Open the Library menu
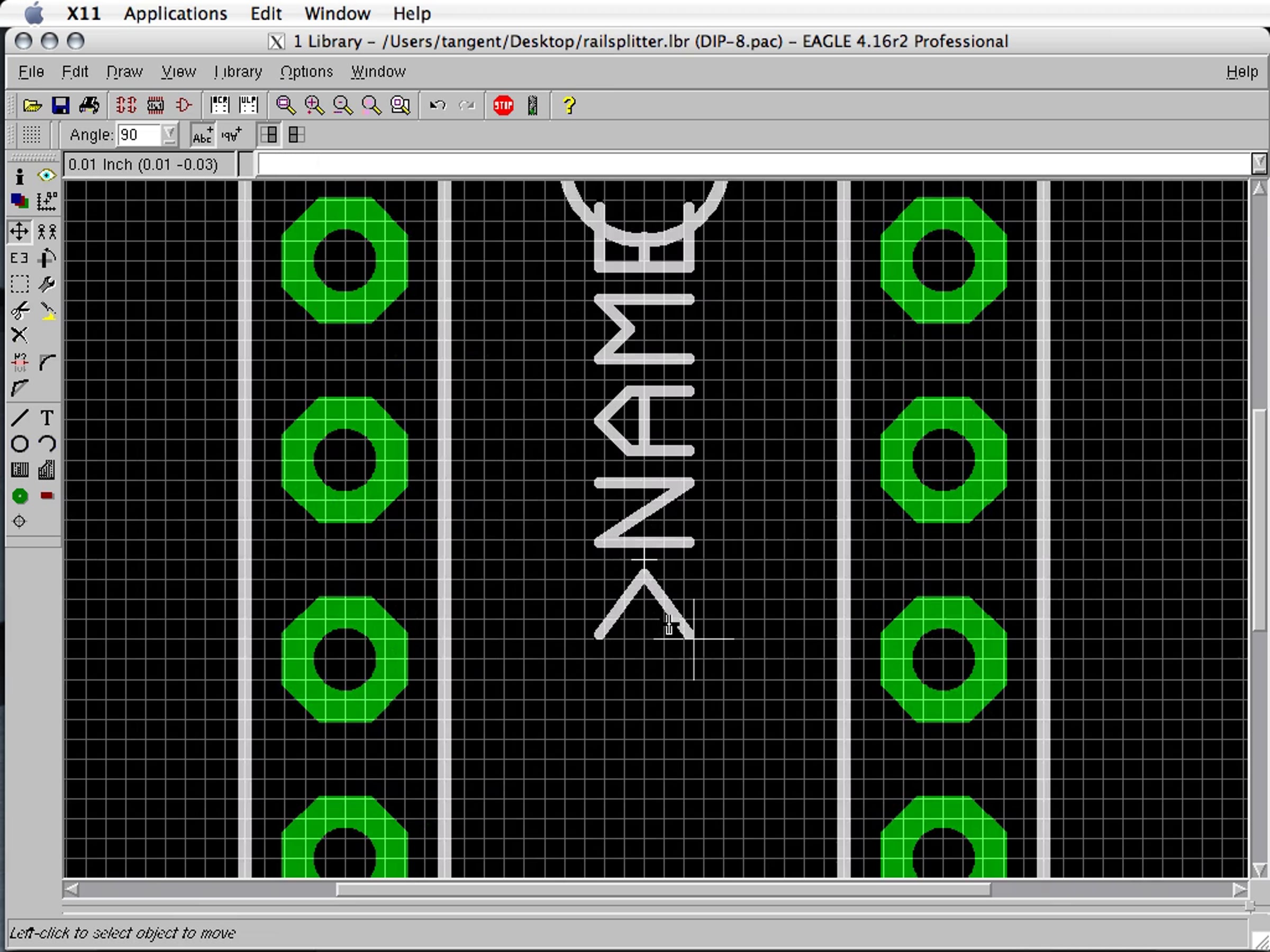The height and width of the screenshot is (952, 1270). pos(238,72)
